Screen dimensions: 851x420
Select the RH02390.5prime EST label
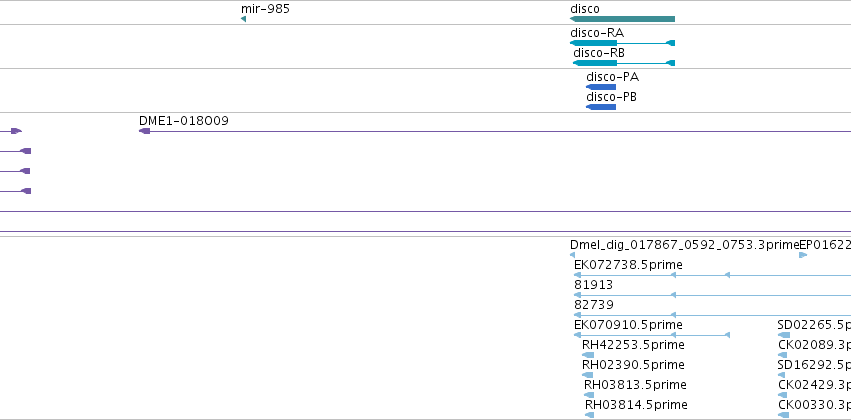point(633,365)
